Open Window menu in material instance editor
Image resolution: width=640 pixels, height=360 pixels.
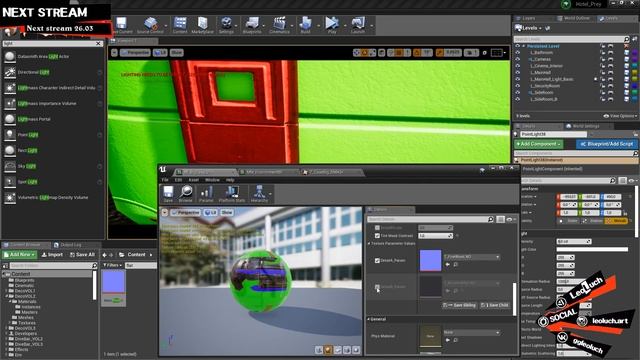click(212, 180)
